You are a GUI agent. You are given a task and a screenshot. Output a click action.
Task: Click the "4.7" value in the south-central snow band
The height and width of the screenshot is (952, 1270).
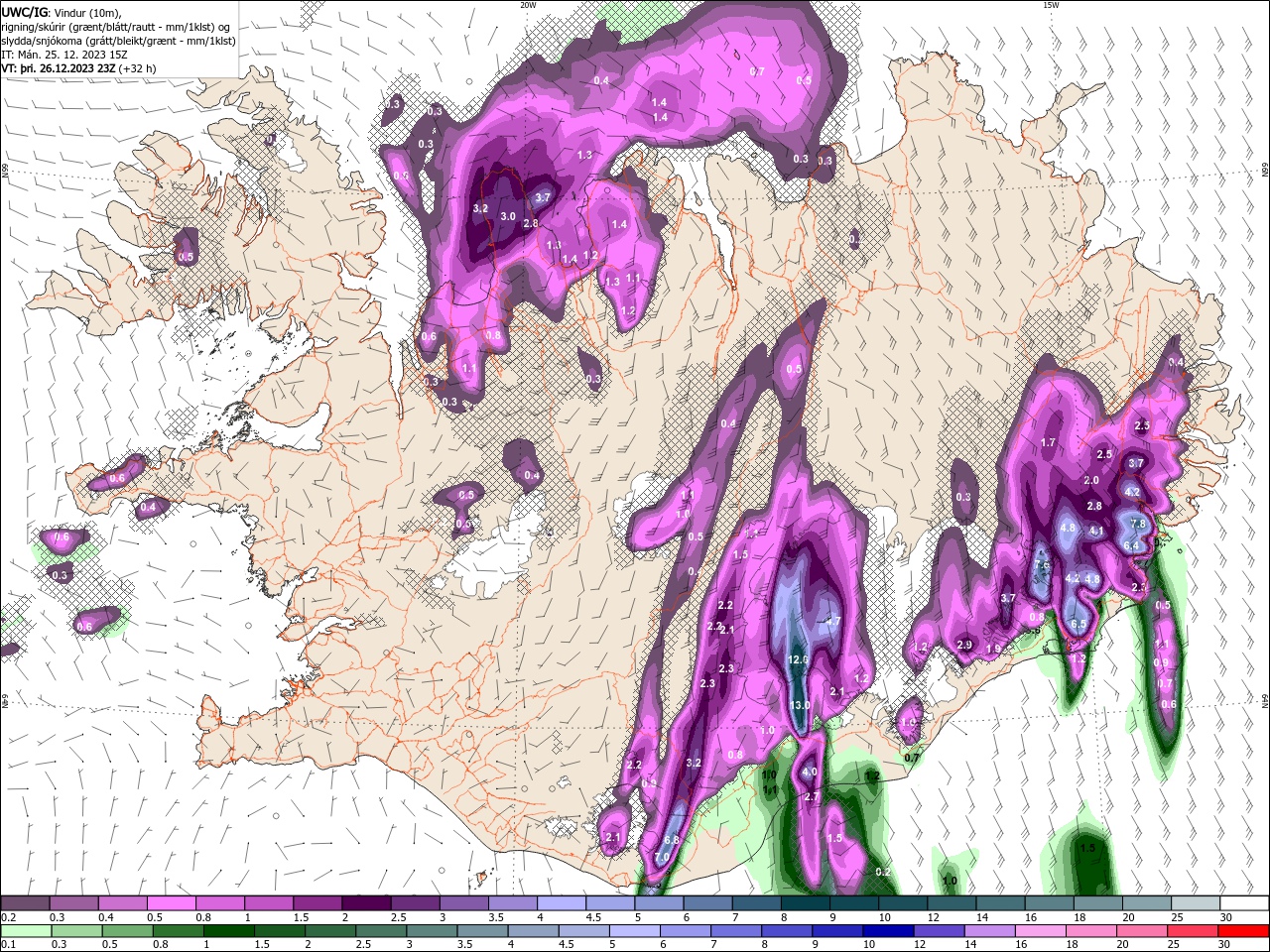click(x=833, y=621)
